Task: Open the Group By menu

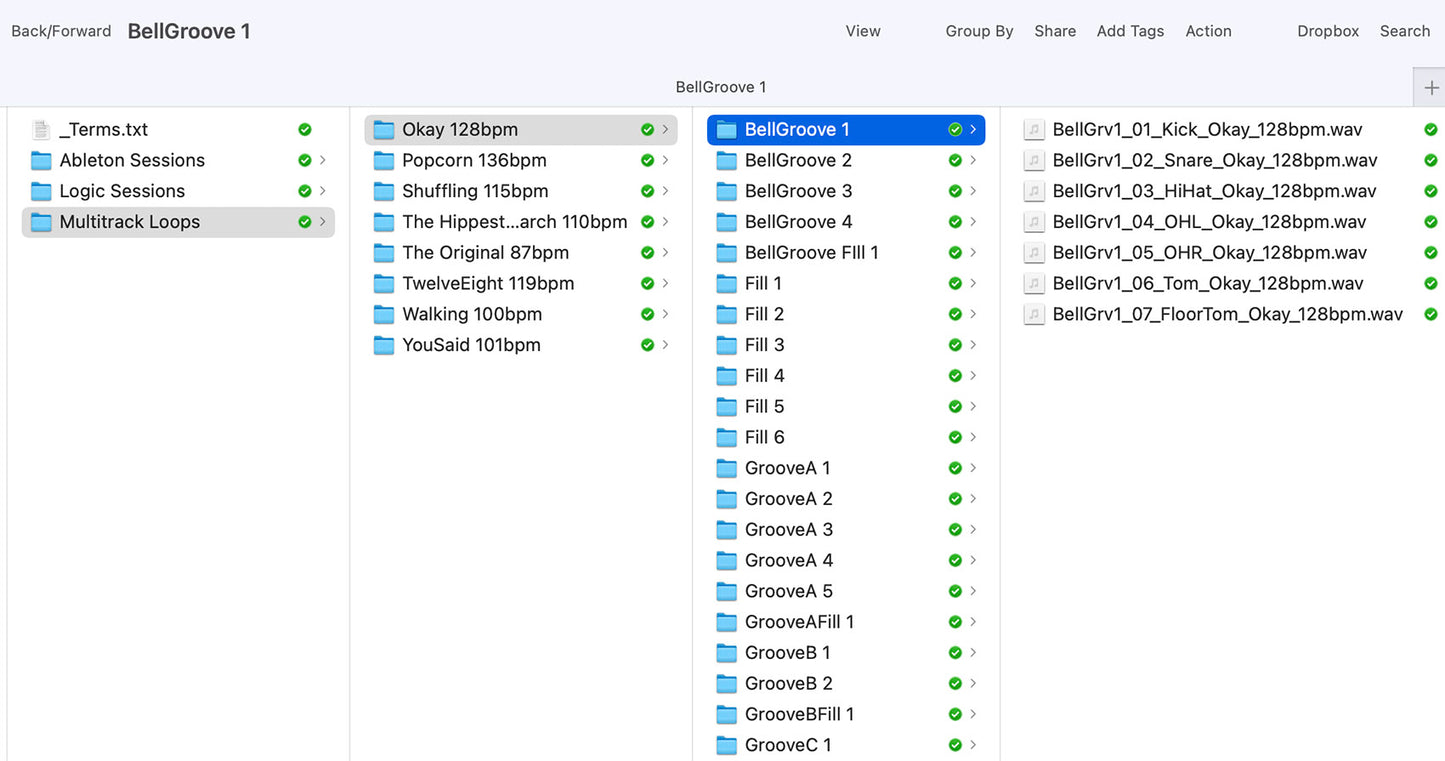Action: (979, 31)
